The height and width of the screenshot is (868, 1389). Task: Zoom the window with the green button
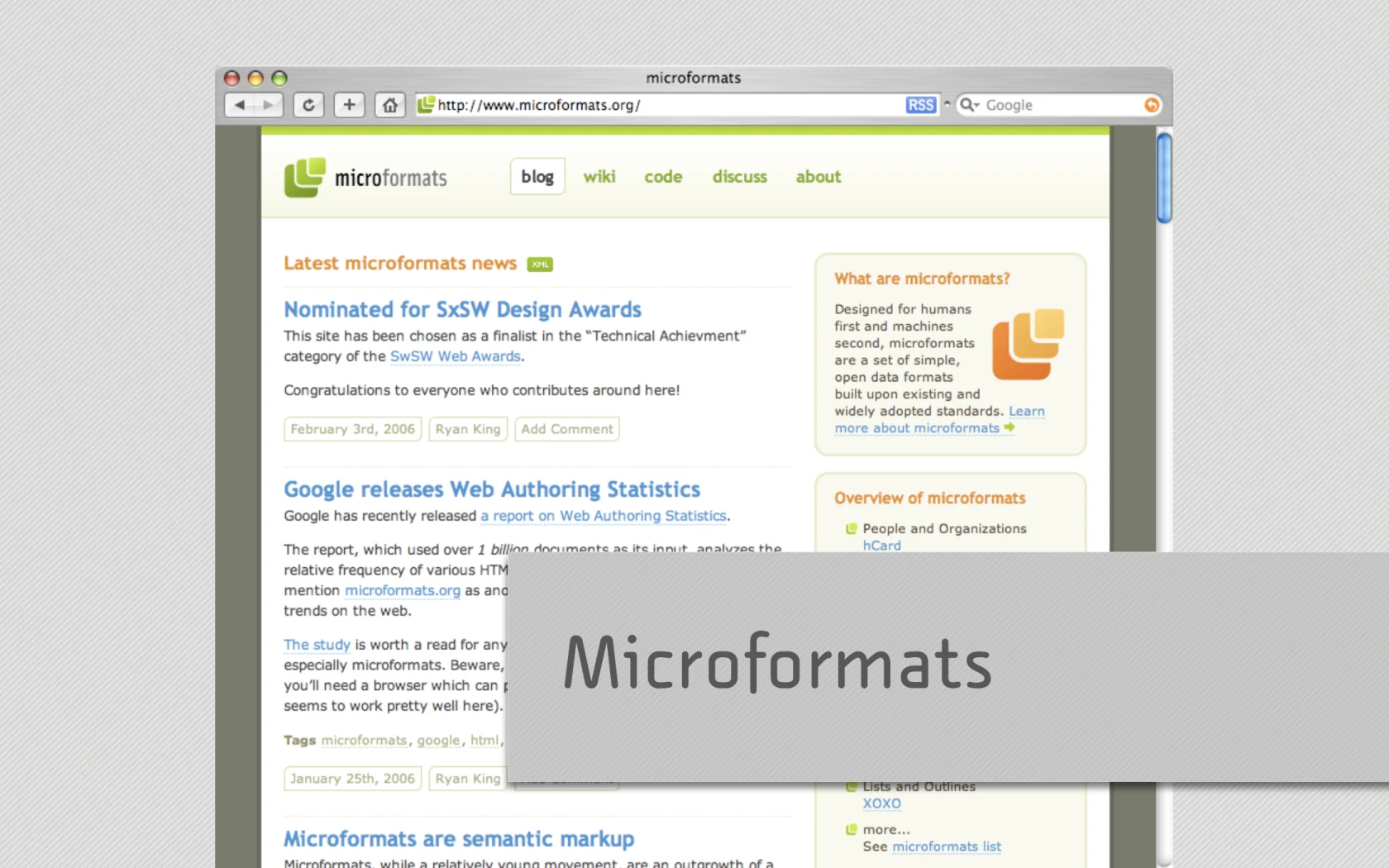pos(279,78)
